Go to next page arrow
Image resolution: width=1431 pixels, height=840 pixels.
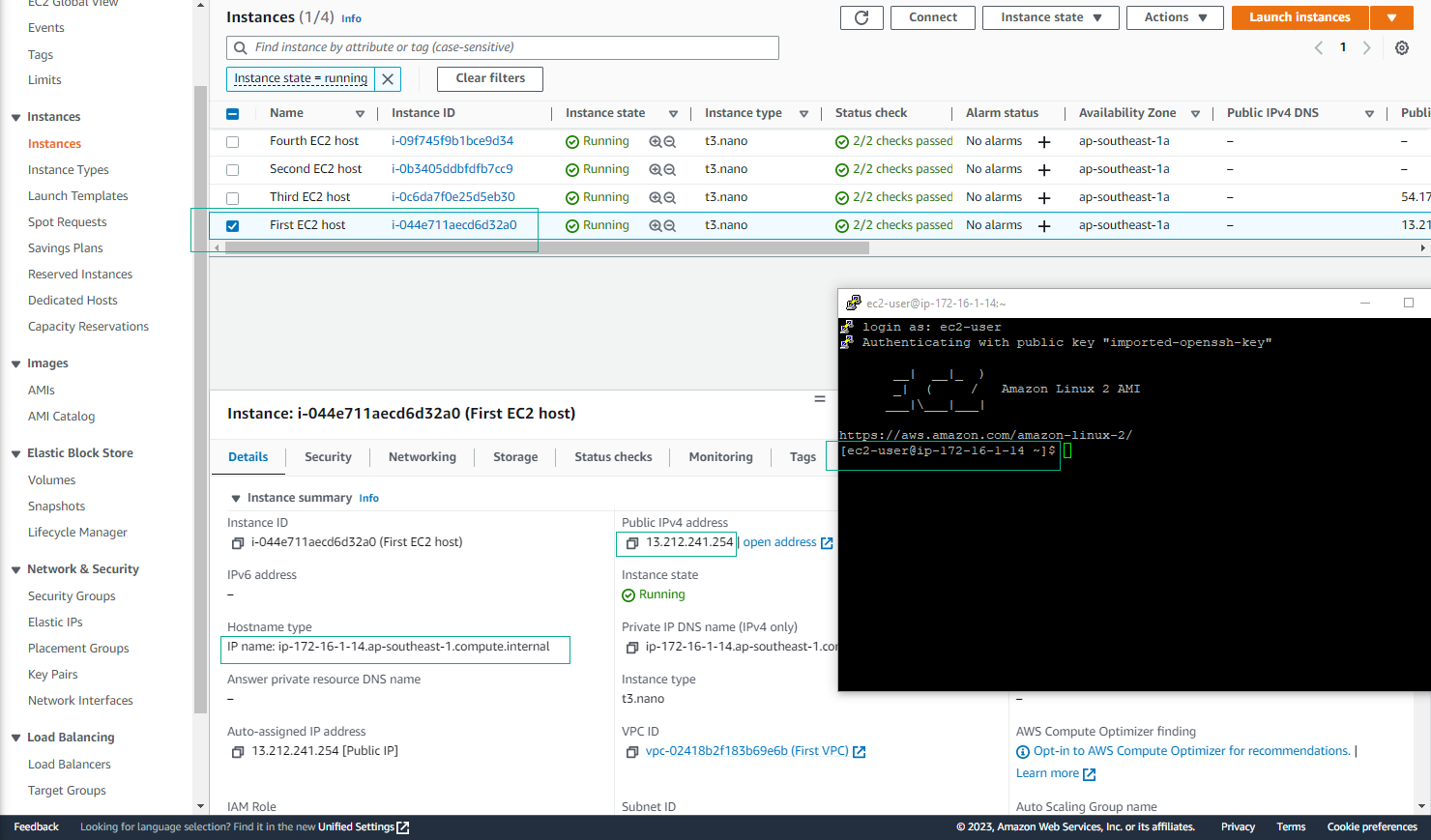coord(1366,47)
